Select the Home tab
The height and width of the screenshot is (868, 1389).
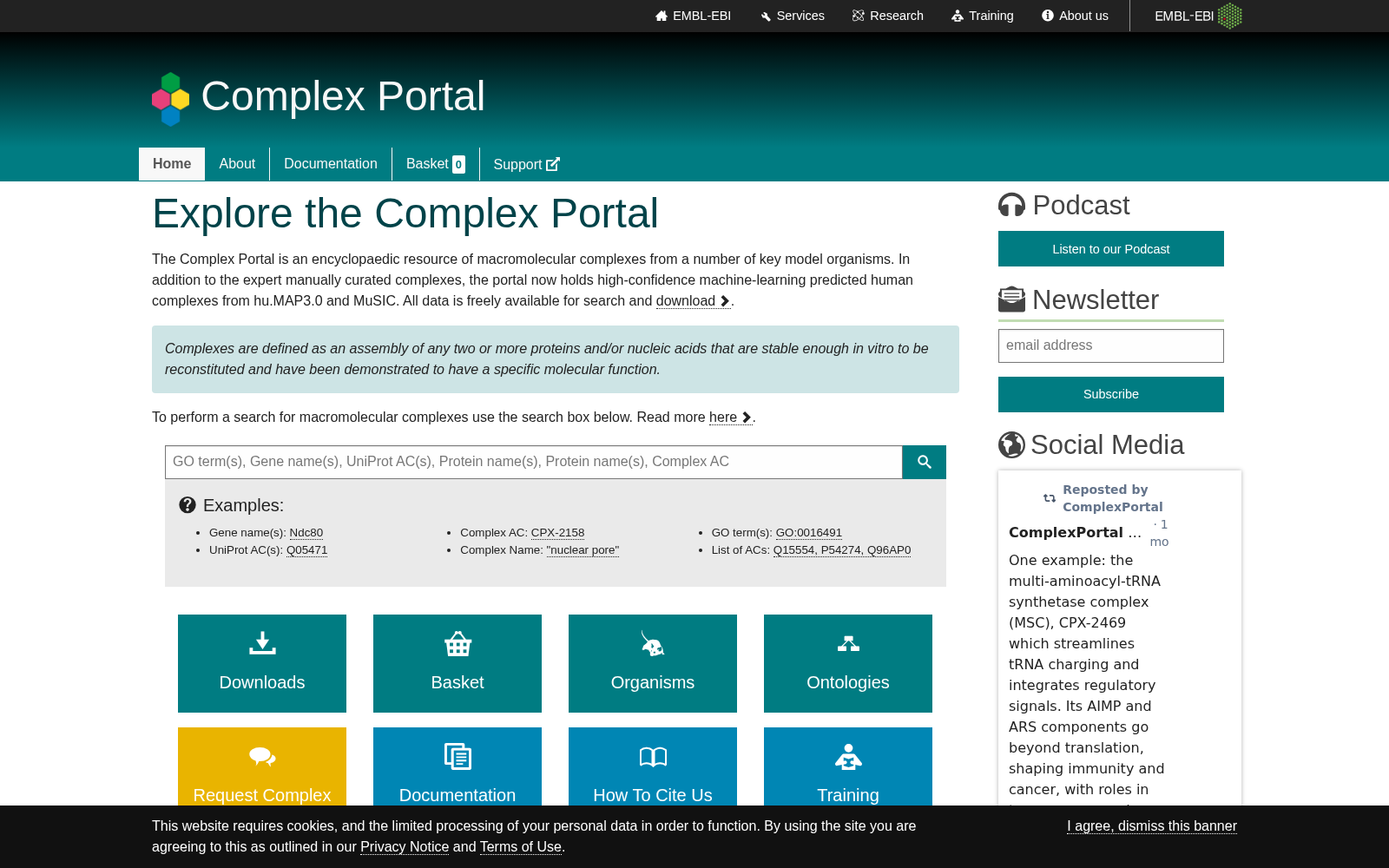click(x=172, y=164)
